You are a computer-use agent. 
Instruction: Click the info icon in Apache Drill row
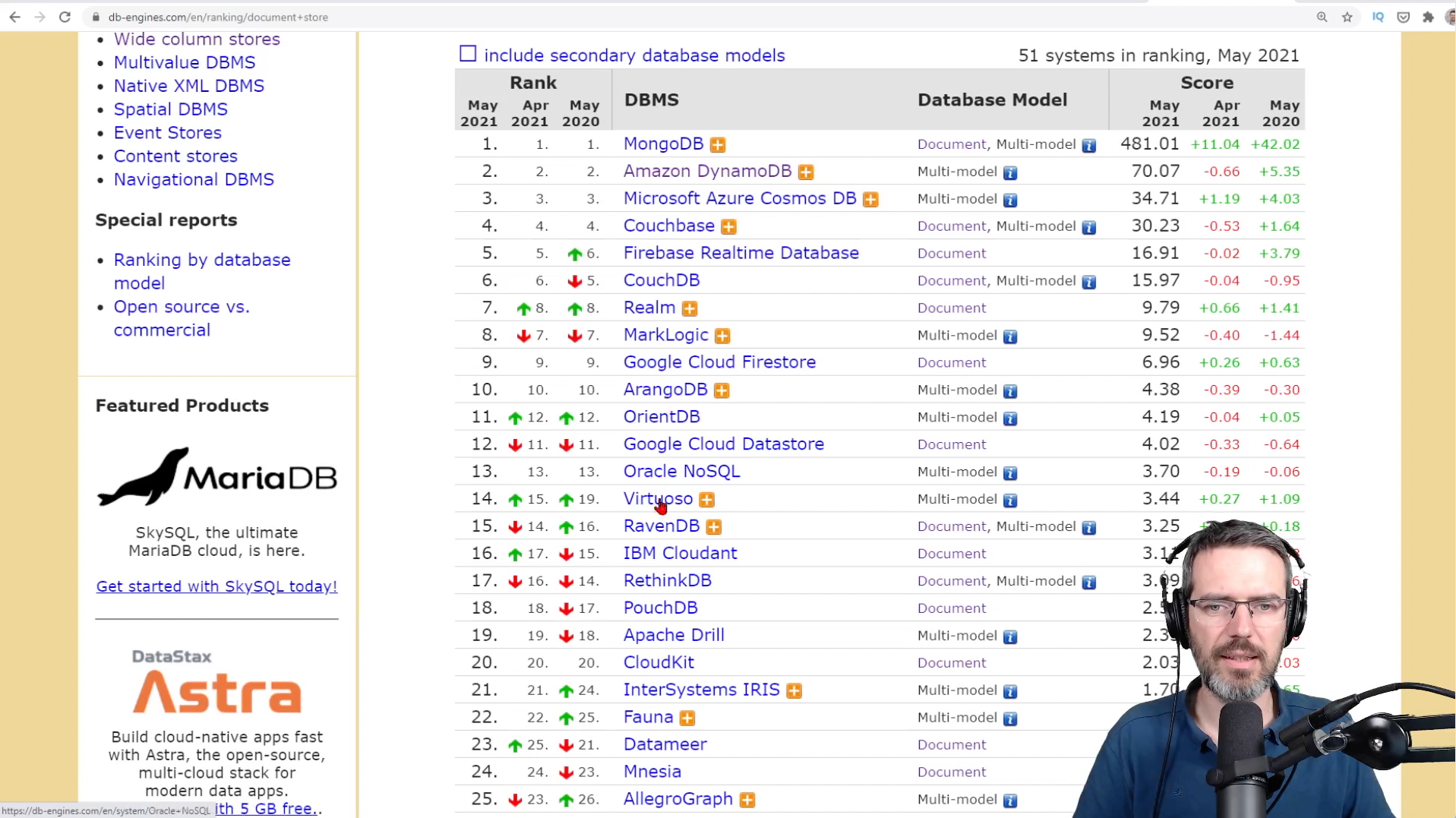click(1009, 636)
